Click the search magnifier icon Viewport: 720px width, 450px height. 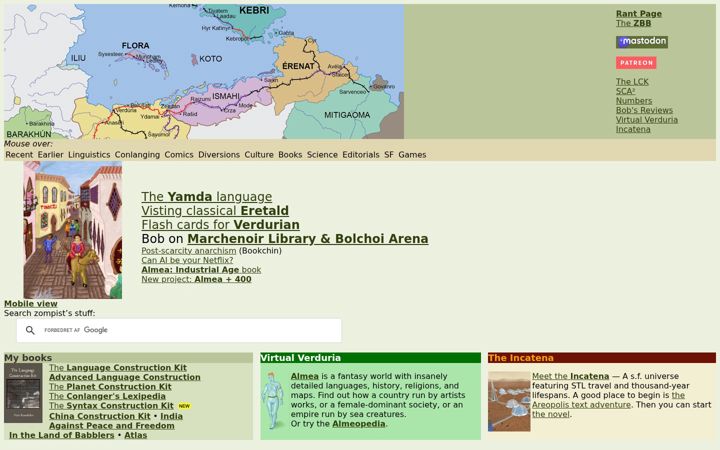click(30, 330)
